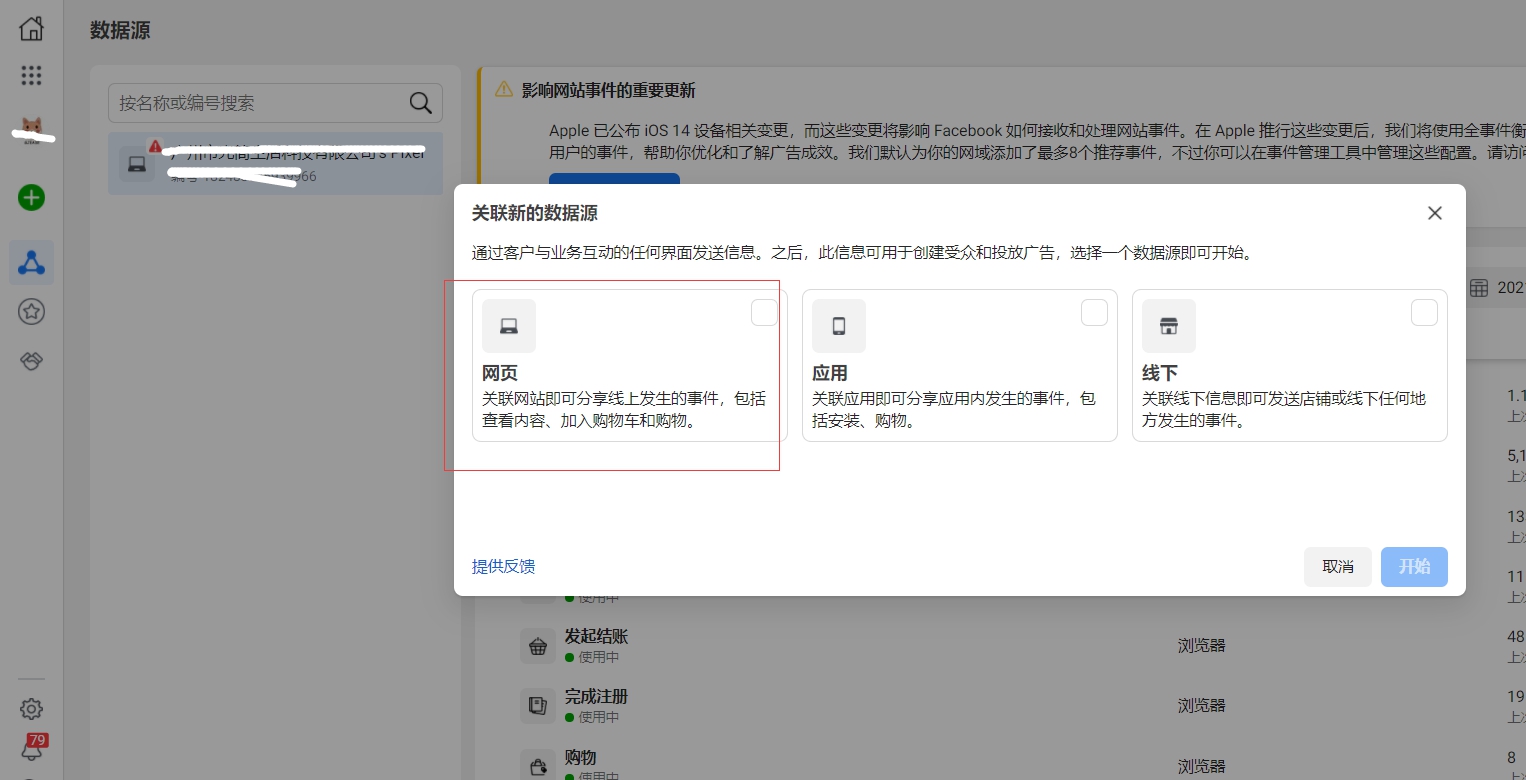This screenshot has width=1526, height=780.
Task: Click the Home icon in the left sidebar
Action: [x=31, y=29]
